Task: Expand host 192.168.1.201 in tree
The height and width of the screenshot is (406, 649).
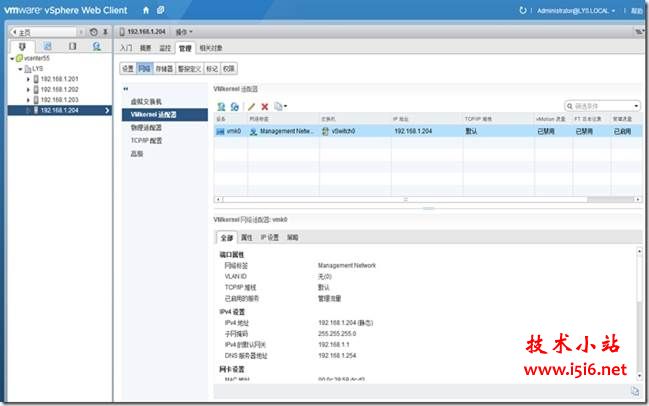Action: (x=28, y=79)
